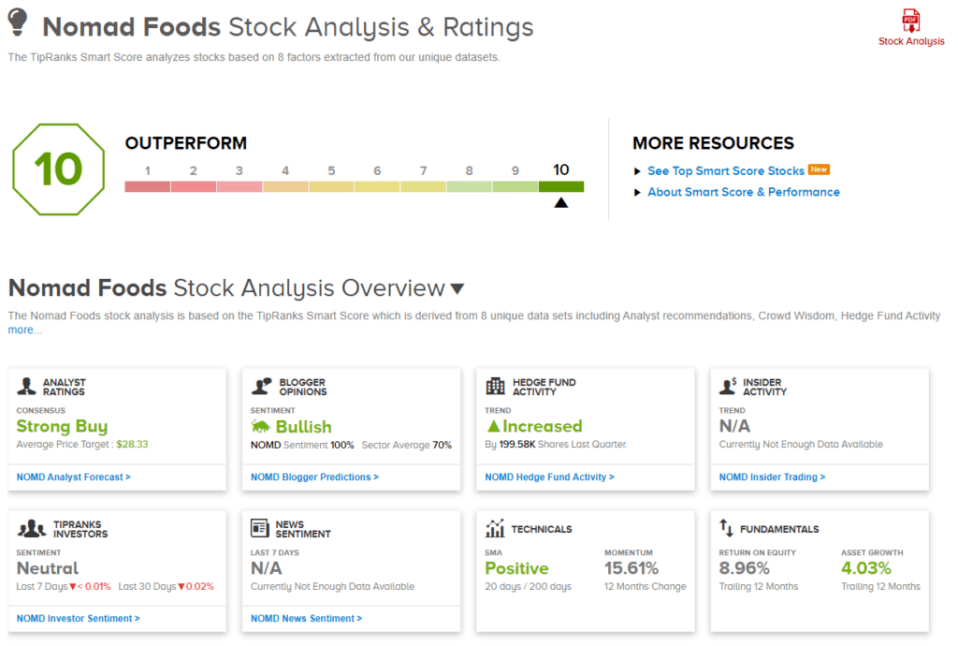Click the Analyst Ratings person icon

(x=26, y=386)
